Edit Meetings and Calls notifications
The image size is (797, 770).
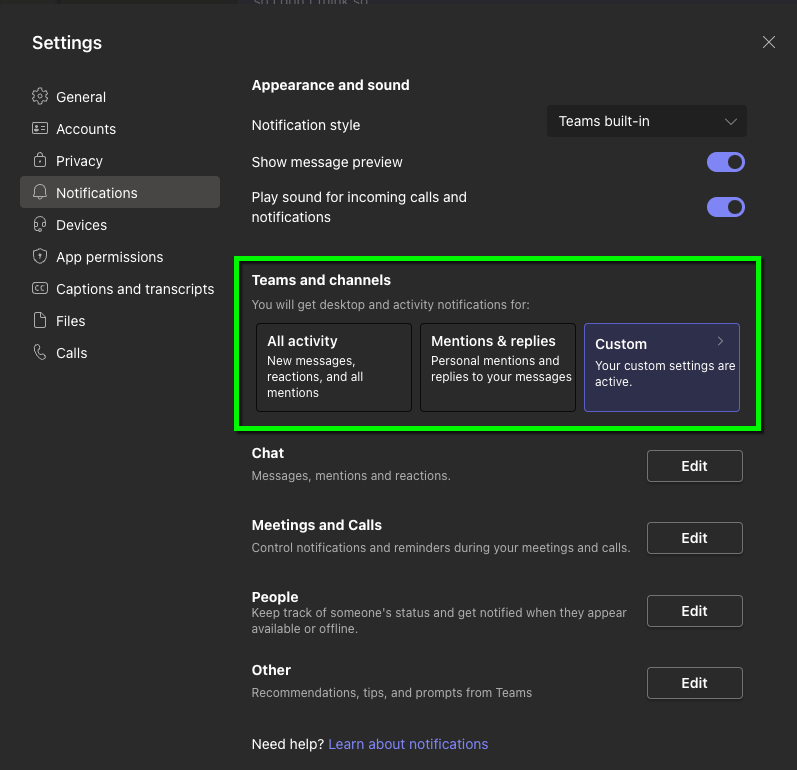(694, 538)
